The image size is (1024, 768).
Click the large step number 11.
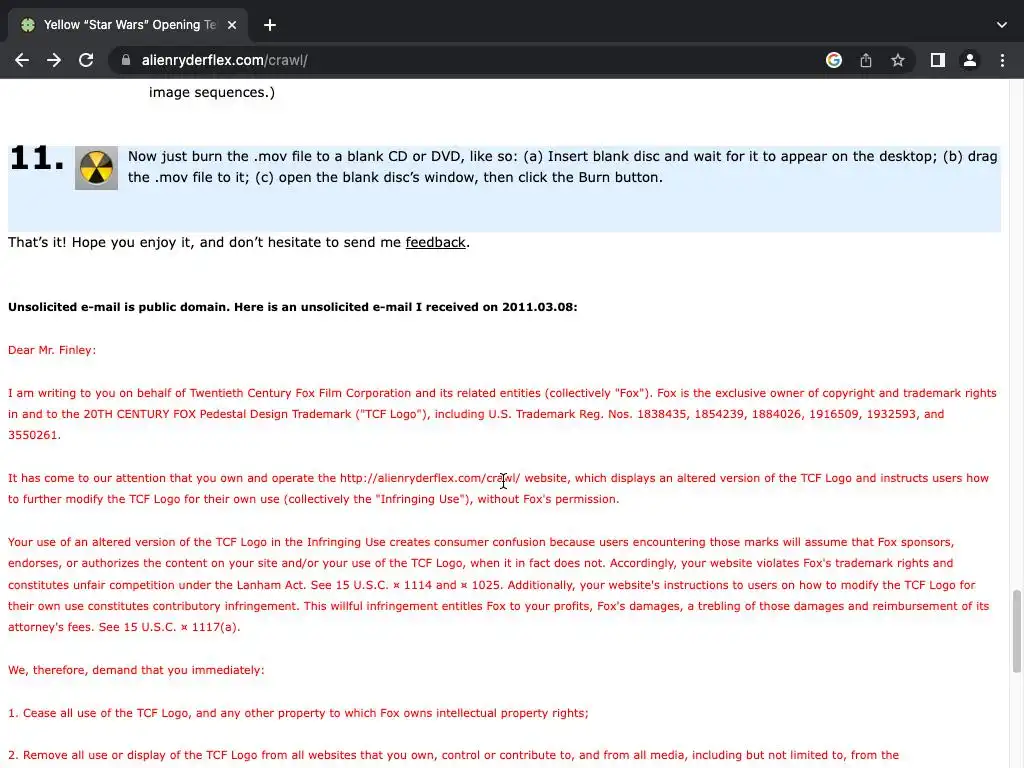coord(37,159)
